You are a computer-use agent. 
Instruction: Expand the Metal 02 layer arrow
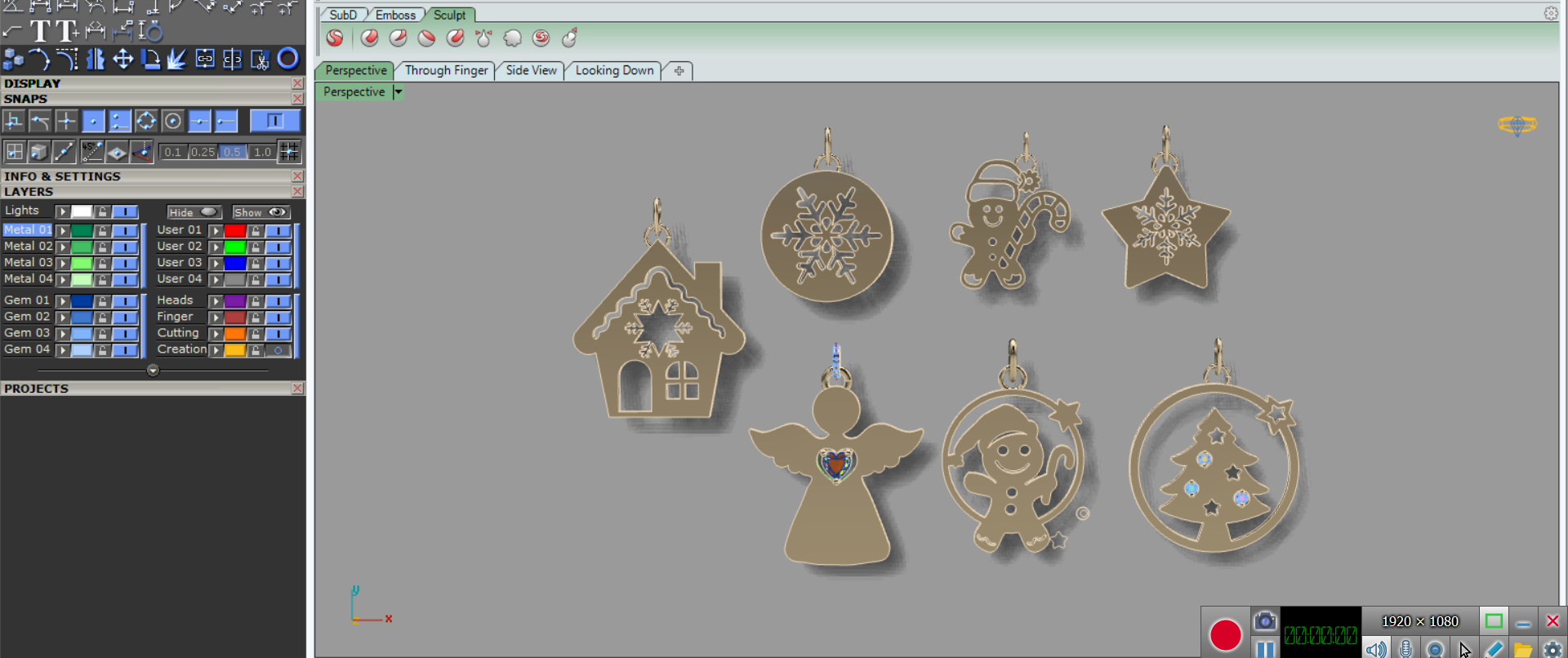(x=63, y=247)
